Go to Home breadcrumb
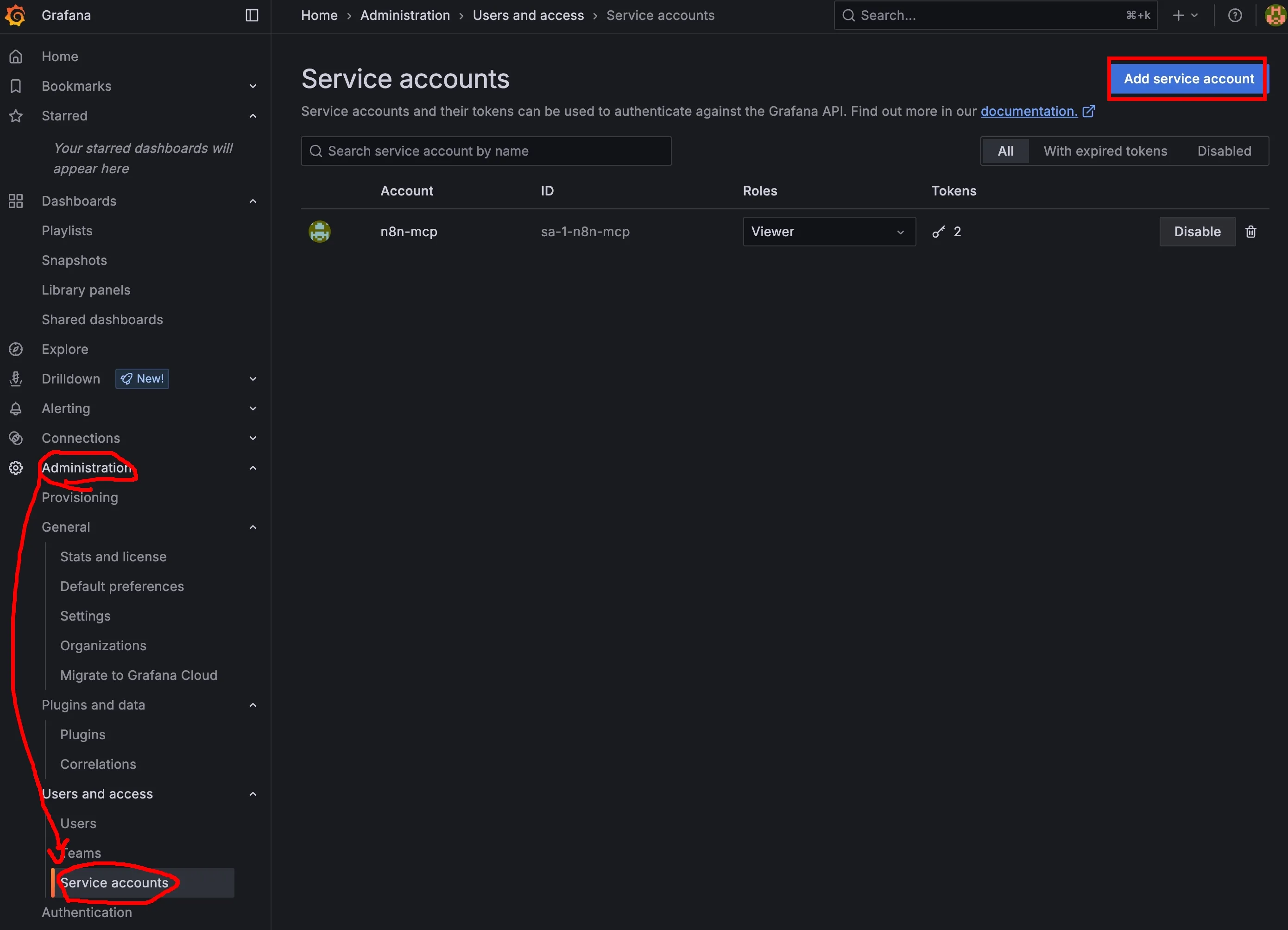 pyautogui.click(x=319, y=15)
